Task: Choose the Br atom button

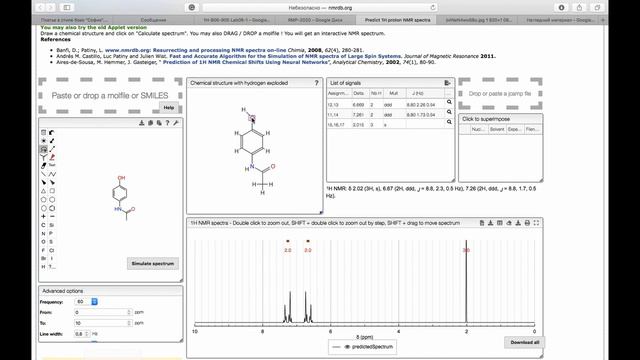Action: pyautogui.click(x=43, y=258)
